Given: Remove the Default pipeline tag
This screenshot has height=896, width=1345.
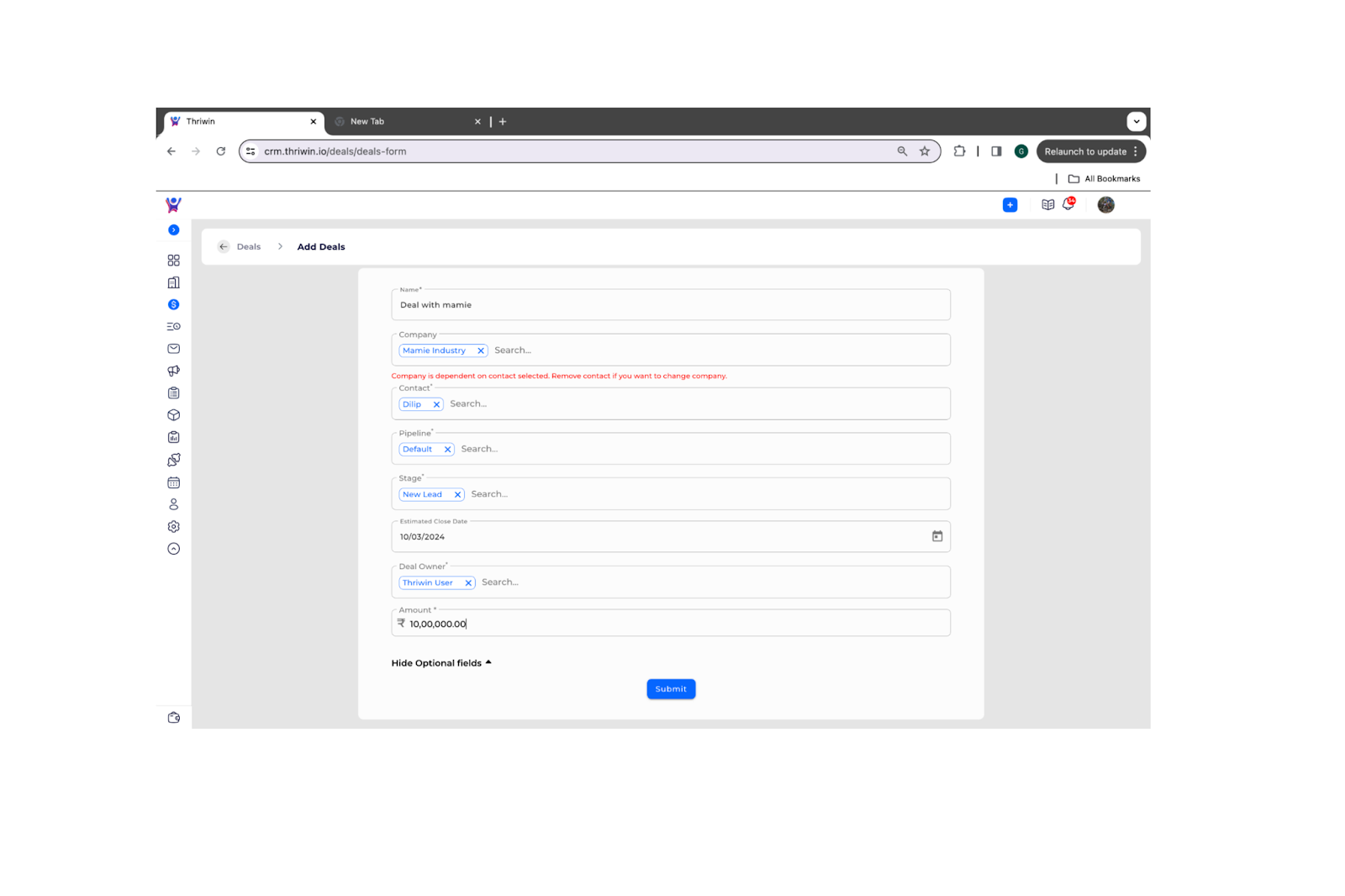Looking at the screenshot, I should point(447,450).
